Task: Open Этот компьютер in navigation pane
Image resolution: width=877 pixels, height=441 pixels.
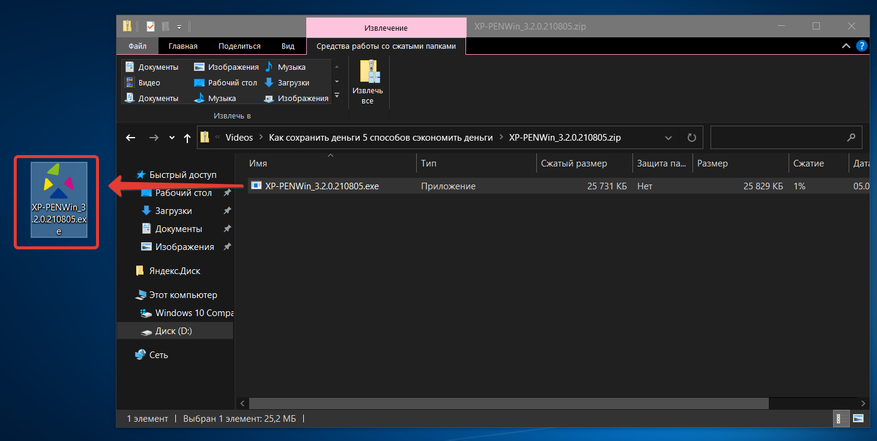Action: coord(176,295)
